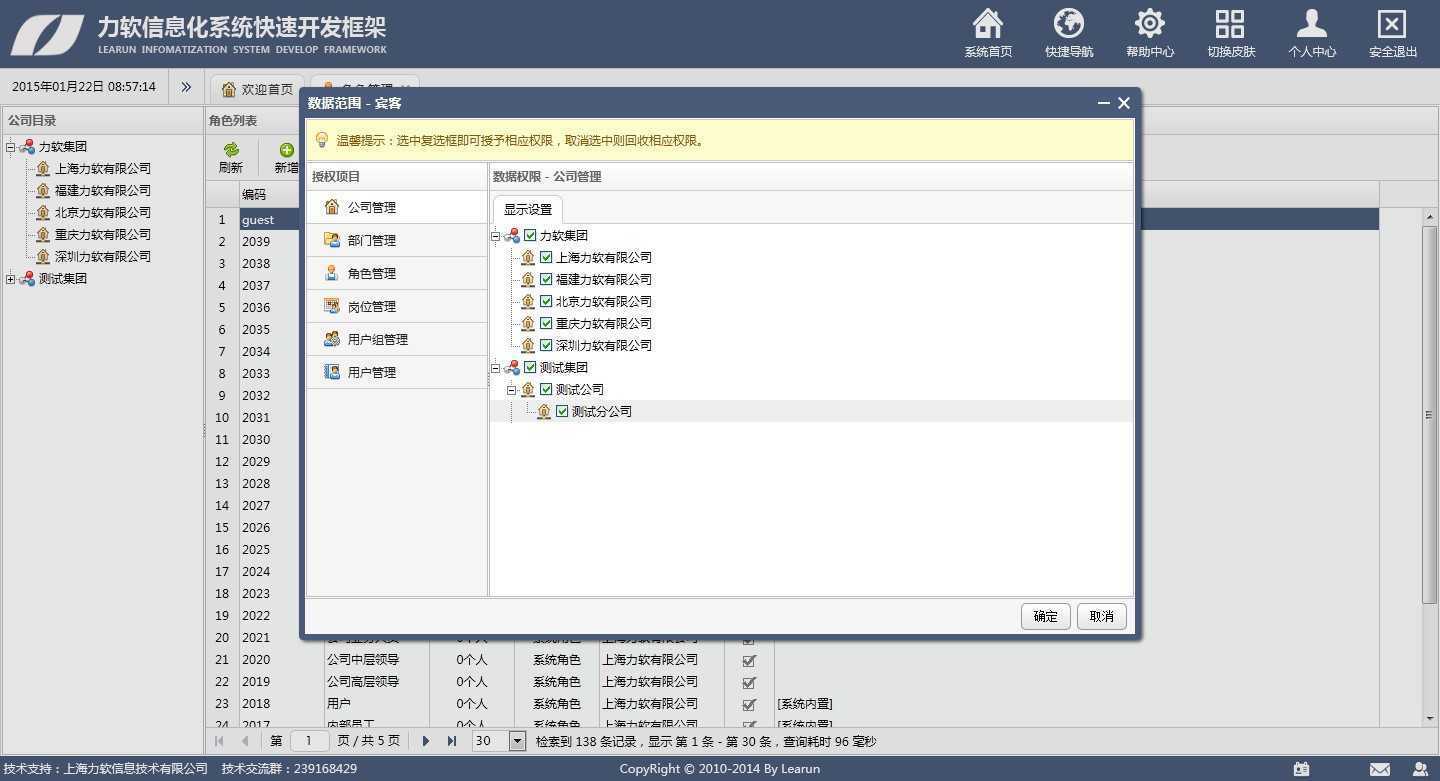Click the users icon at status bar end

coord(1421,769)
